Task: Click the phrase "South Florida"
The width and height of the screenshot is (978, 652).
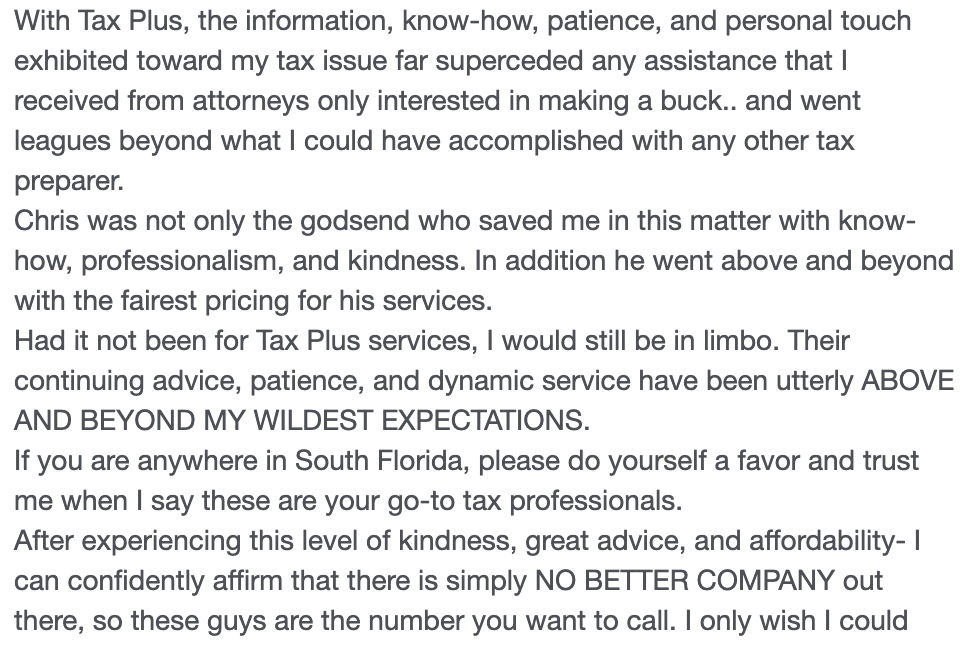Action: click(x=379, y=460)
